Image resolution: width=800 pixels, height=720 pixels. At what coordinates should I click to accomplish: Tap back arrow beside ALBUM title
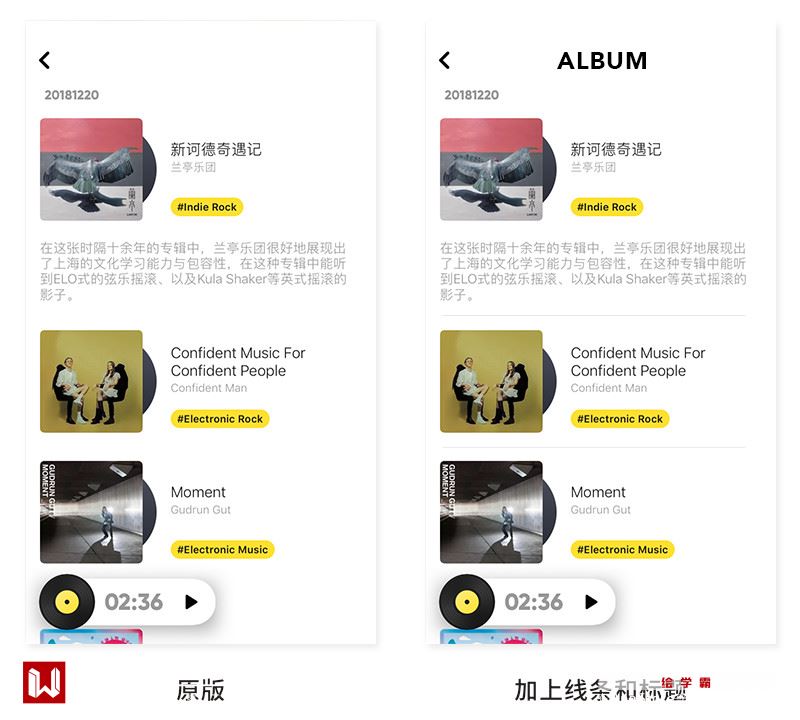445,60
